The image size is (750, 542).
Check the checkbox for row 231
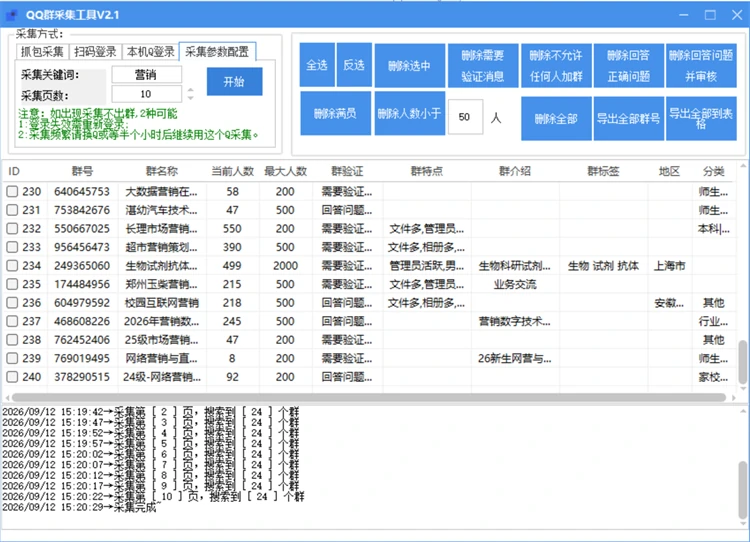12,210
